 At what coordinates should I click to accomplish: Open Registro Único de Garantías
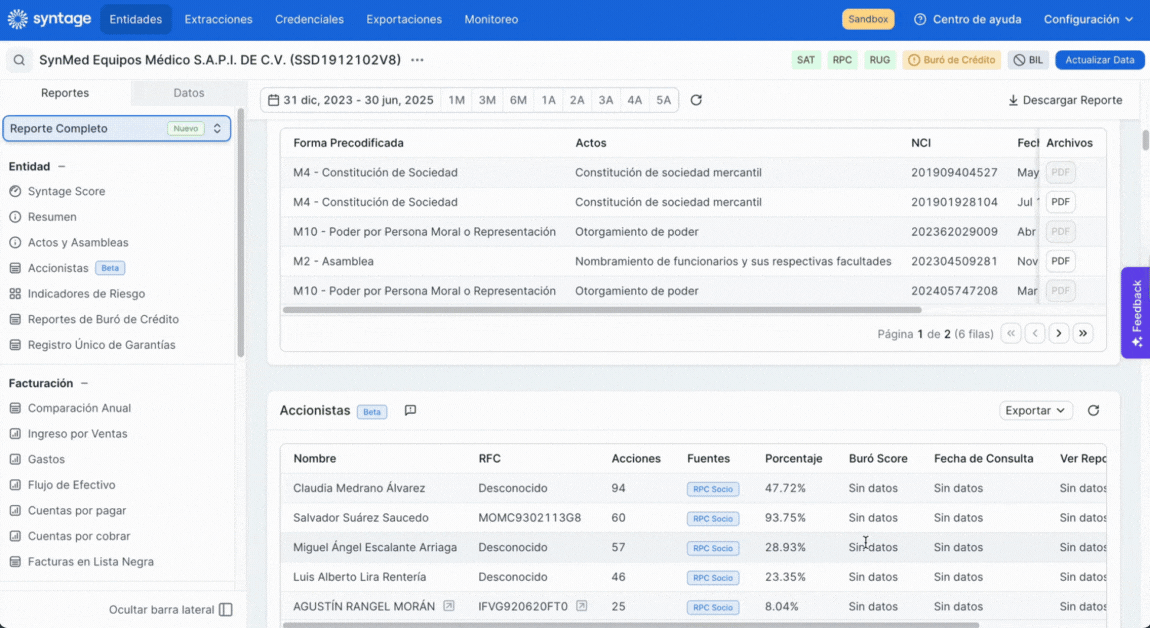92,345
